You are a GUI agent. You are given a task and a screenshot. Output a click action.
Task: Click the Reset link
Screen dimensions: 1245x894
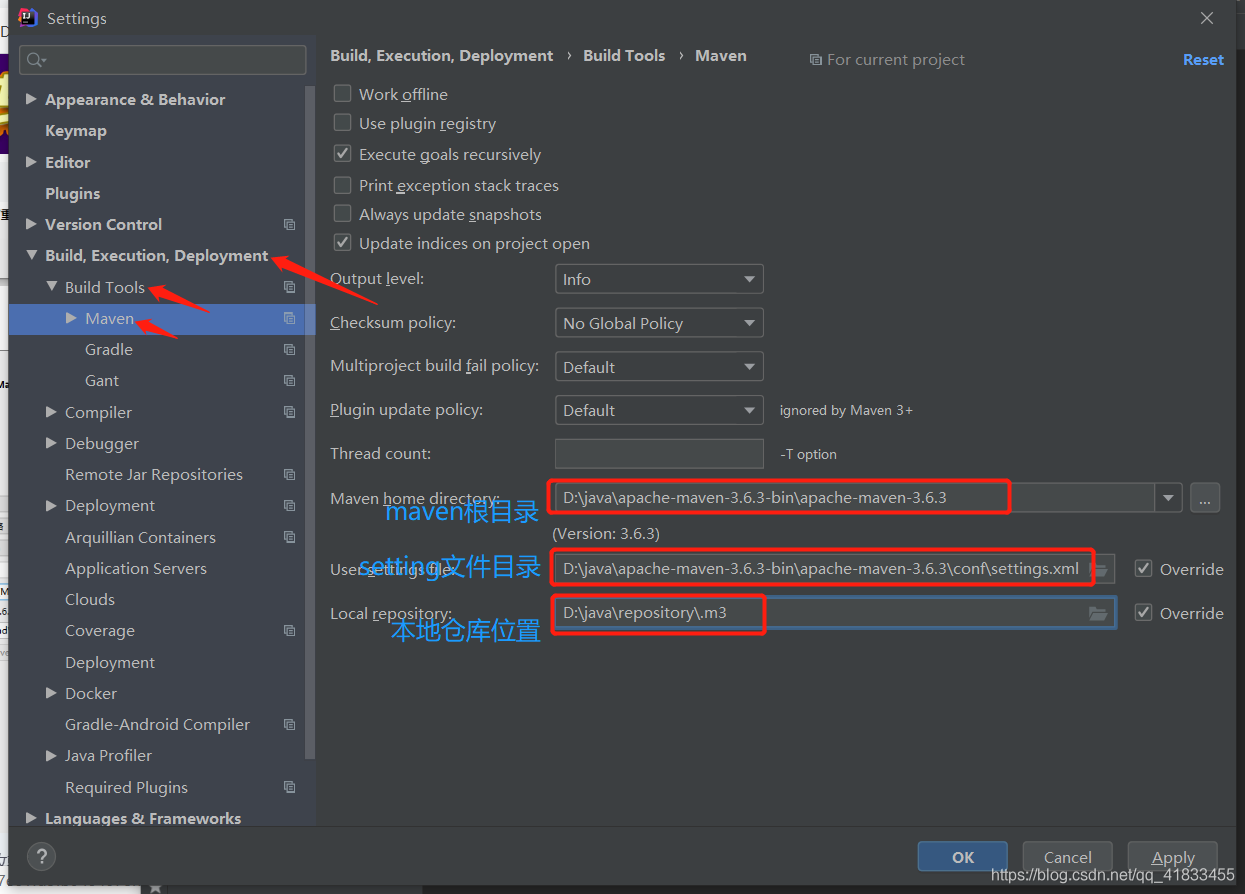pos(1203,60)
